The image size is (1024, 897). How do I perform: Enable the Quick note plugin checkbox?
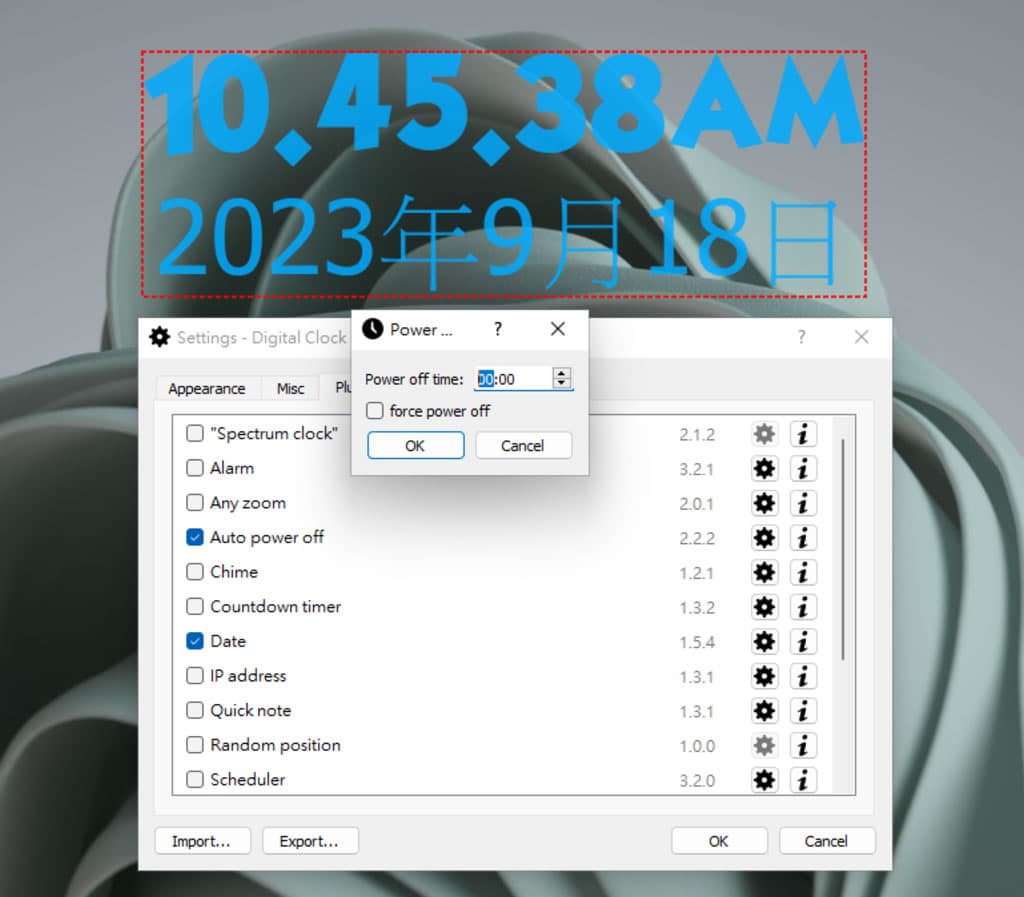(x=195, y=710)
